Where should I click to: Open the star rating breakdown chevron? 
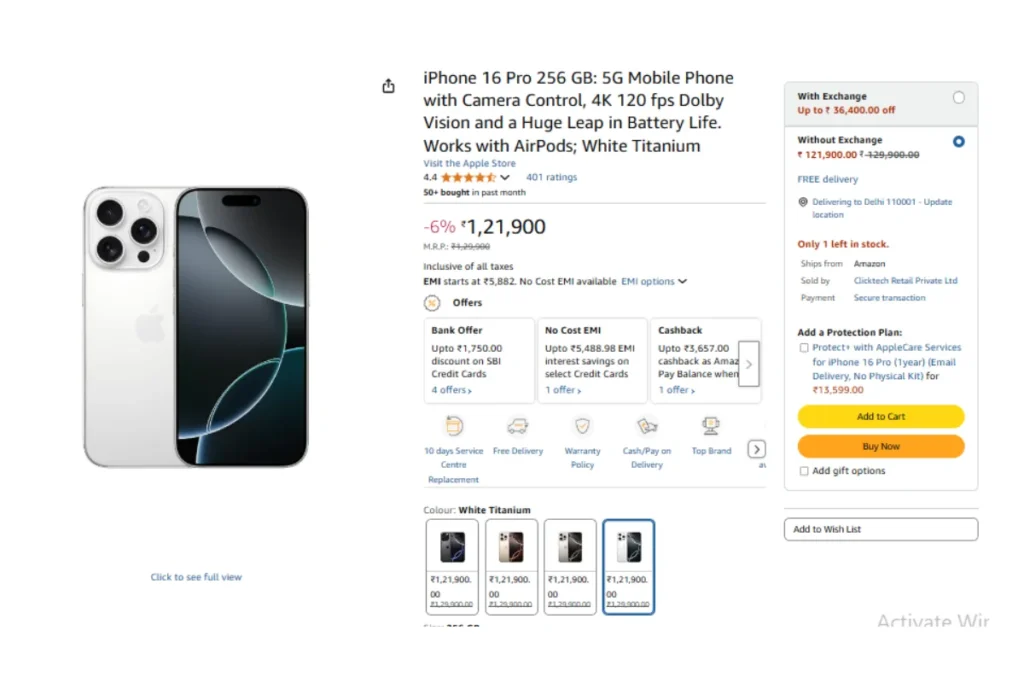505,178
